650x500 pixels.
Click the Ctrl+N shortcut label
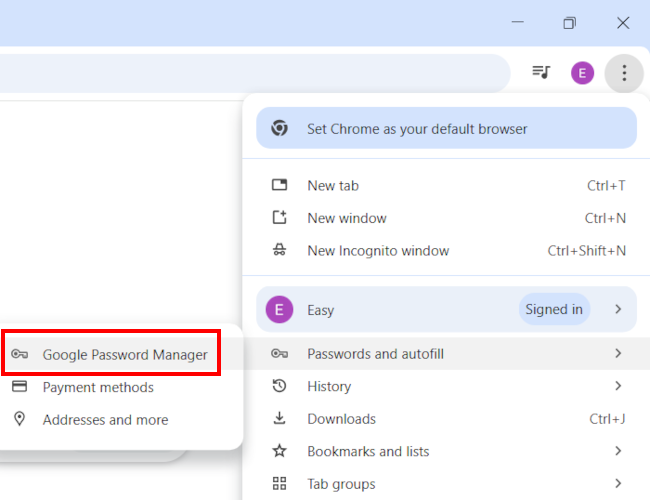pos(605,218)
